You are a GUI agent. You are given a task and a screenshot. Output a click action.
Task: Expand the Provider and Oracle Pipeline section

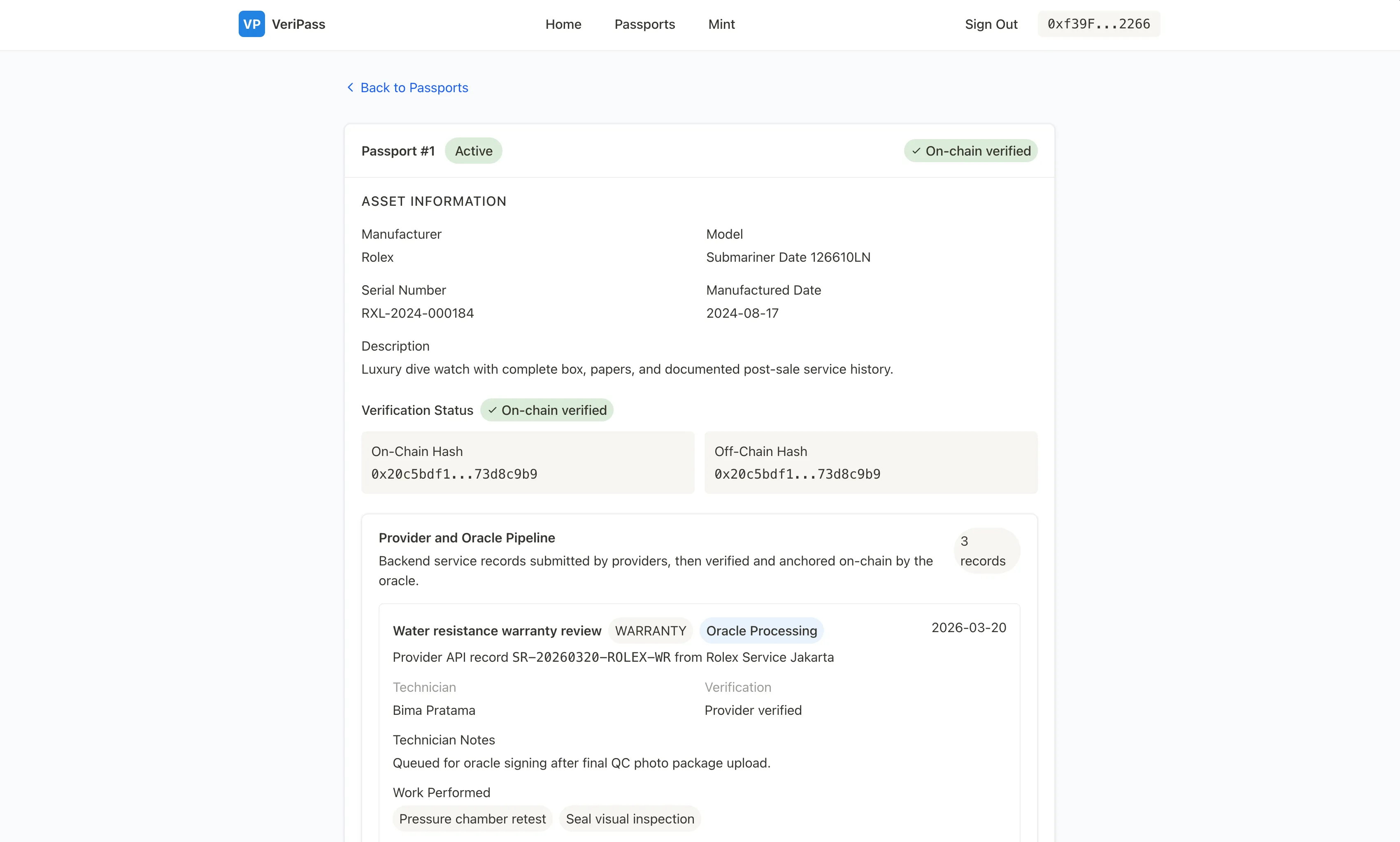pyautogui.click(x=466, y=537)
